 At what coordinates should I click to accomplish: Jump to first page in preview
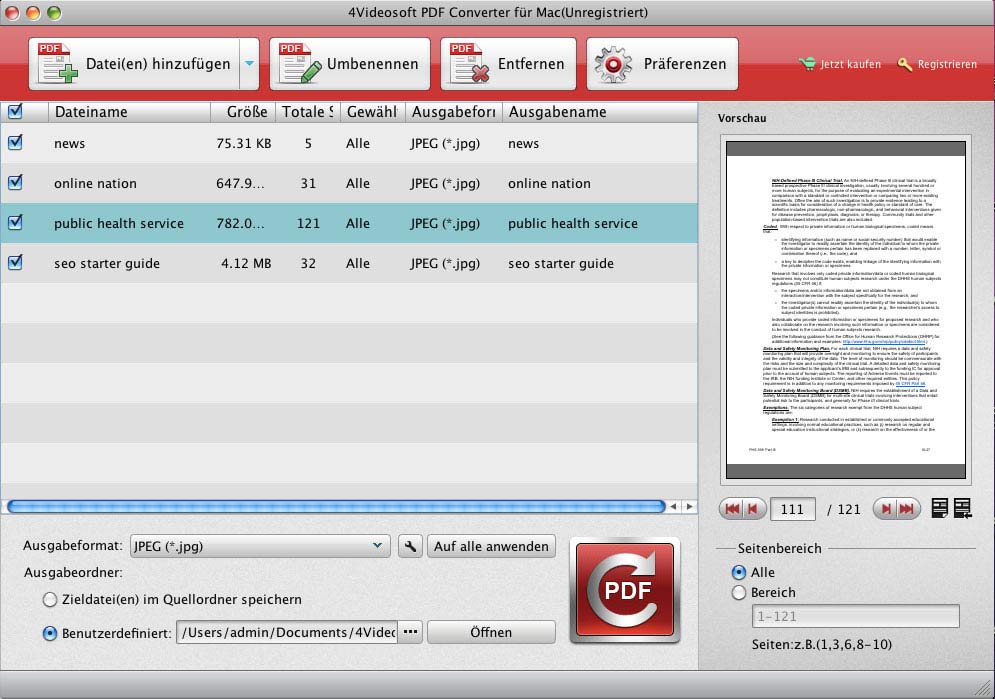pyautogui.click(x=731, y=509)
